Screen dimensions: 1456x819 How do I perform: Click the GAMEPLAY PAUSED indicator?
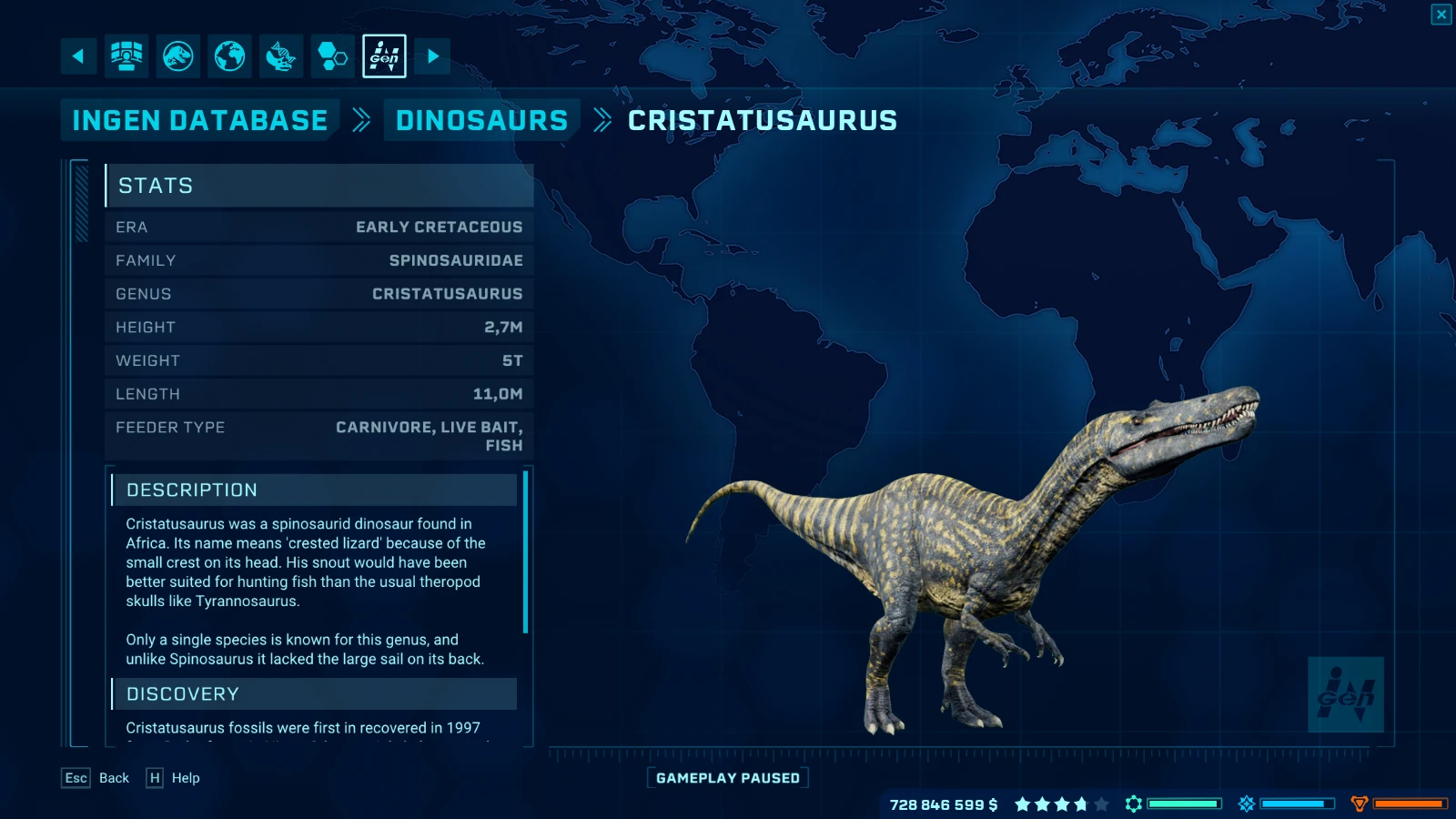pyautogui.click(x=728, y=778)
